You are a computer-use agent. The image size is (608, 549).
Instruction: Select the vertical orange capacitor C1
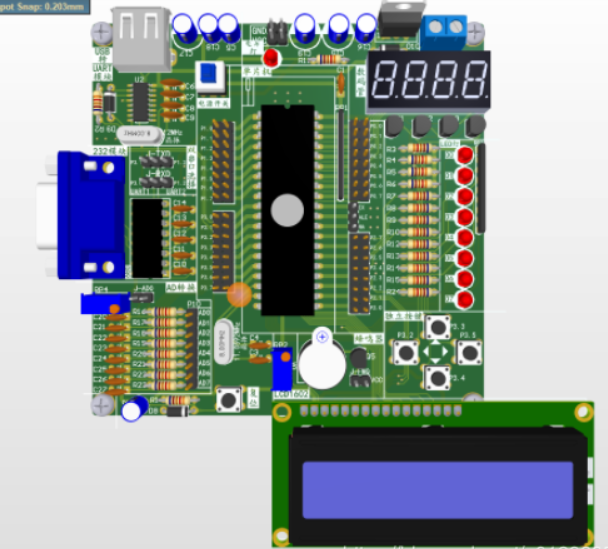[341, 83]
